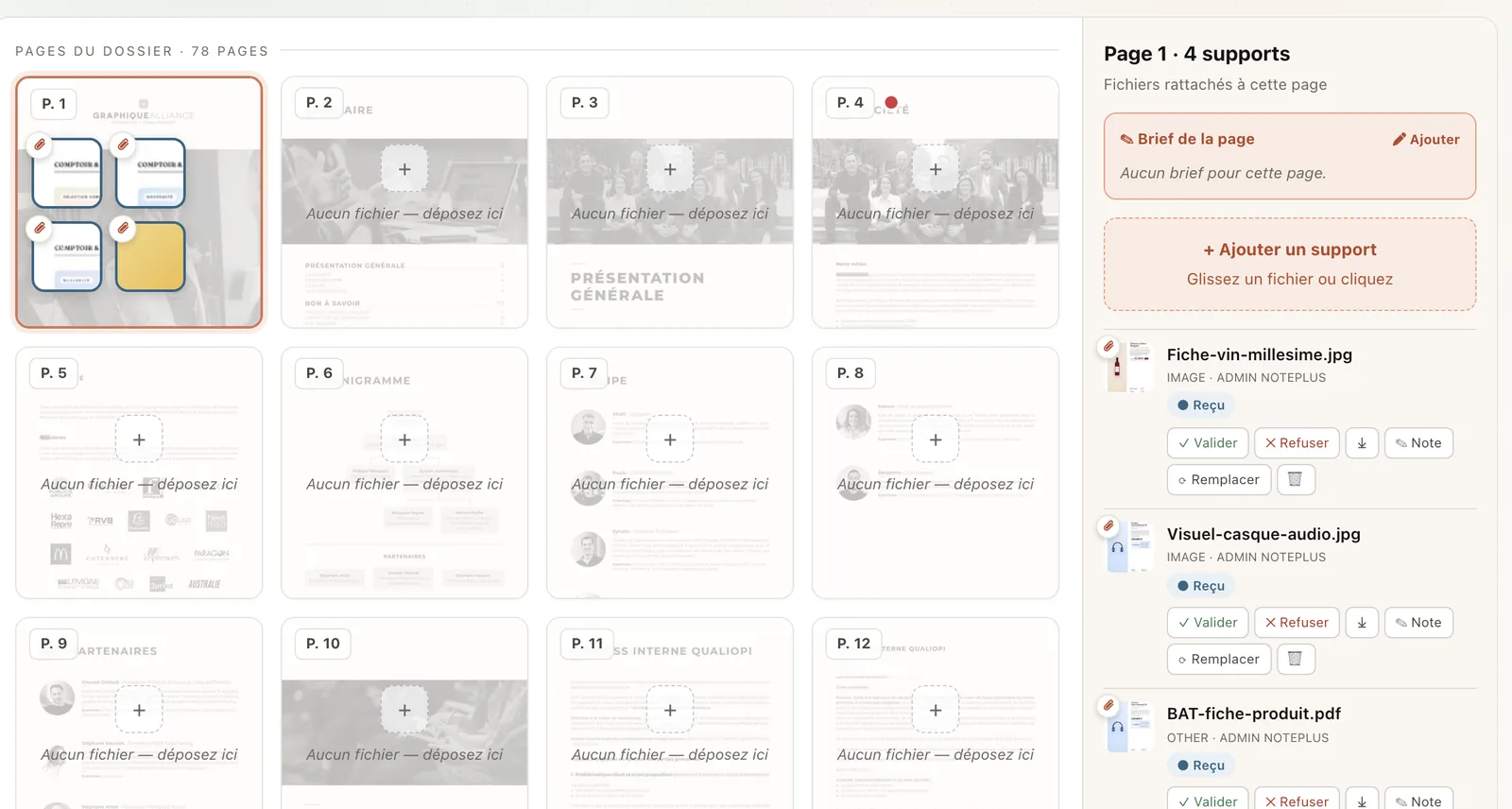This screenshot has width=1512, height=809.
Task: Validate Visuel-casque-audio.jpg with Valider
Action: coord(1208,623)
